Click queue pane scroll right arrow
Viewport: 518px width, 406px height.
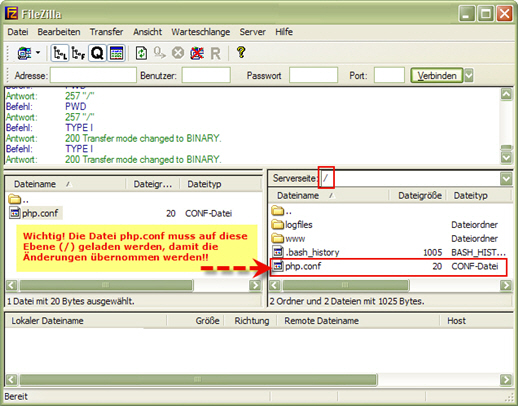506,380
